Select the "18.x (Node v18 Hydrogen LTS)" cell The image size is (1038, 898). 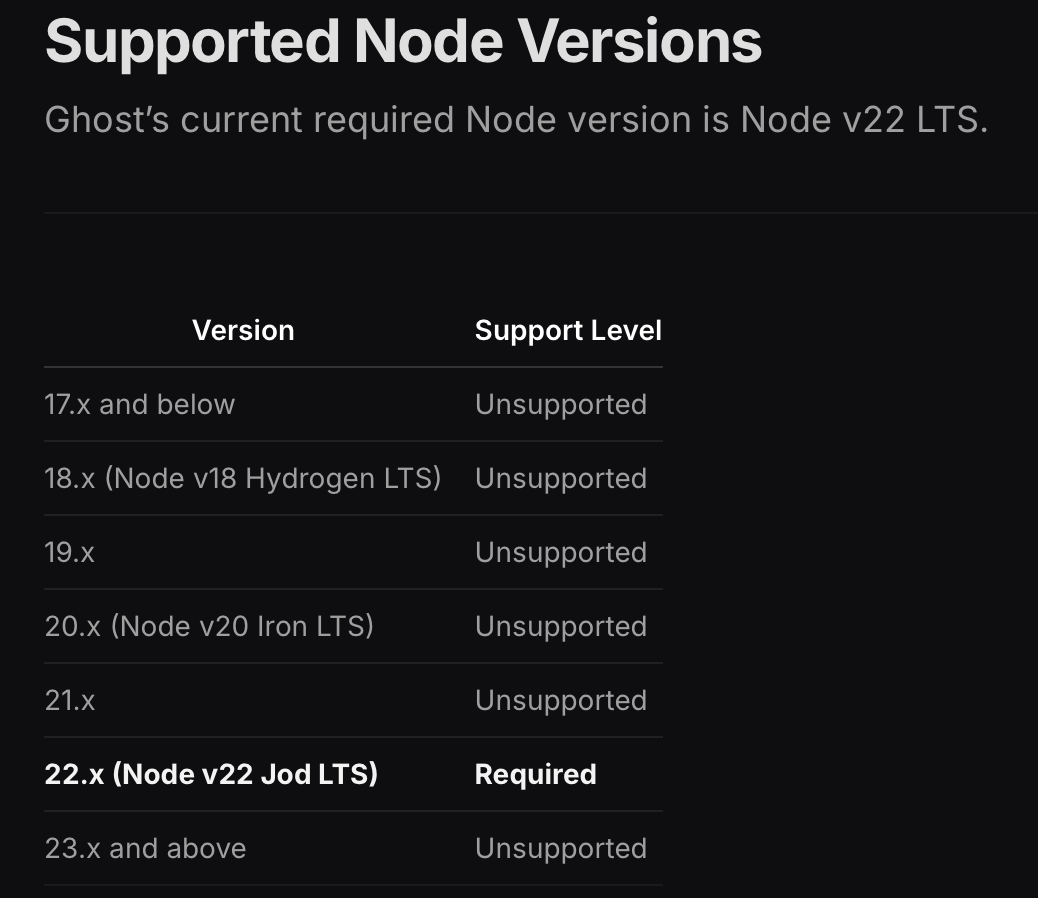coord(243,479)
